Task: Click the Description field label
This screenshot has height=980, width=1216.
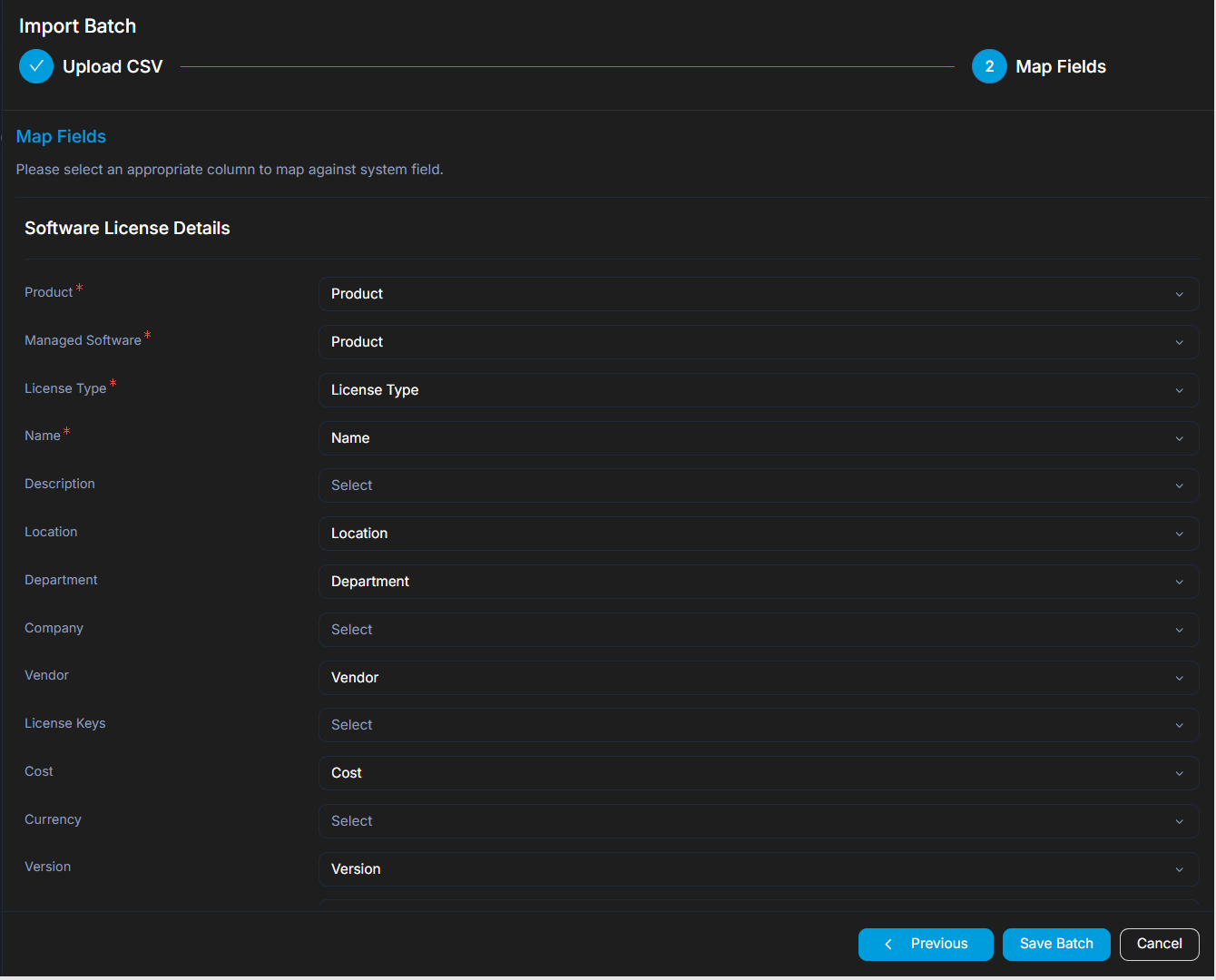Action: point(60,484)
